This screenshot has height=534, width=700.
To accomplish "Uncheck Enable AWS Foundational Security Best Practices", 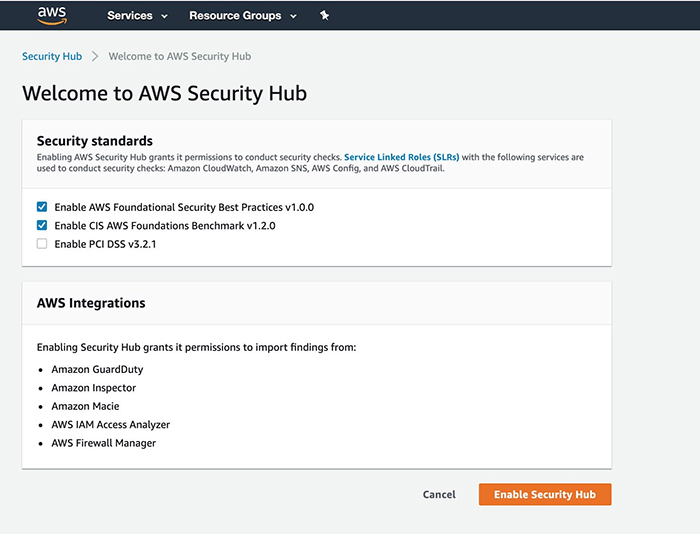I will point(42,207).
